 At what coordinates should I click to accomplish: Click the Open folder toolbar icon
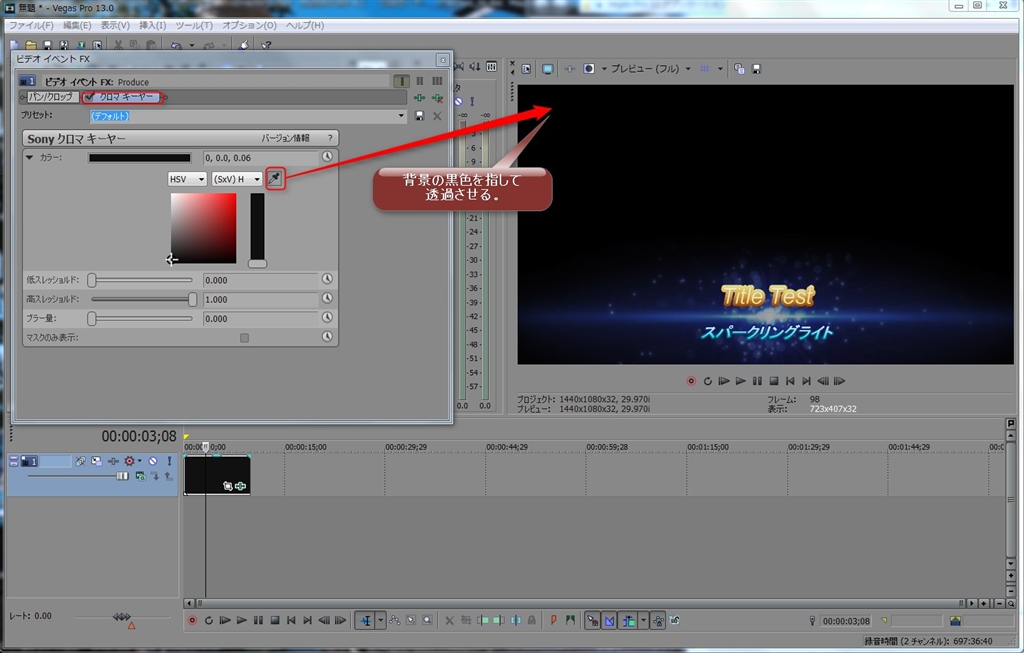pyautogui.click(x=31, y=45)
